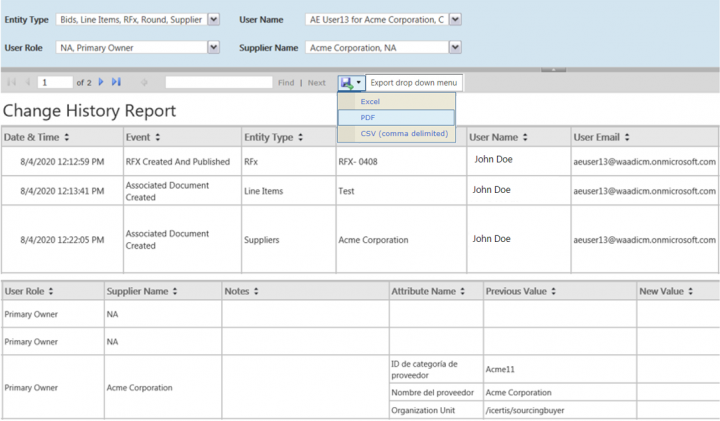Click the back to parent report arrow
The image size is (720, 421).
145,82
